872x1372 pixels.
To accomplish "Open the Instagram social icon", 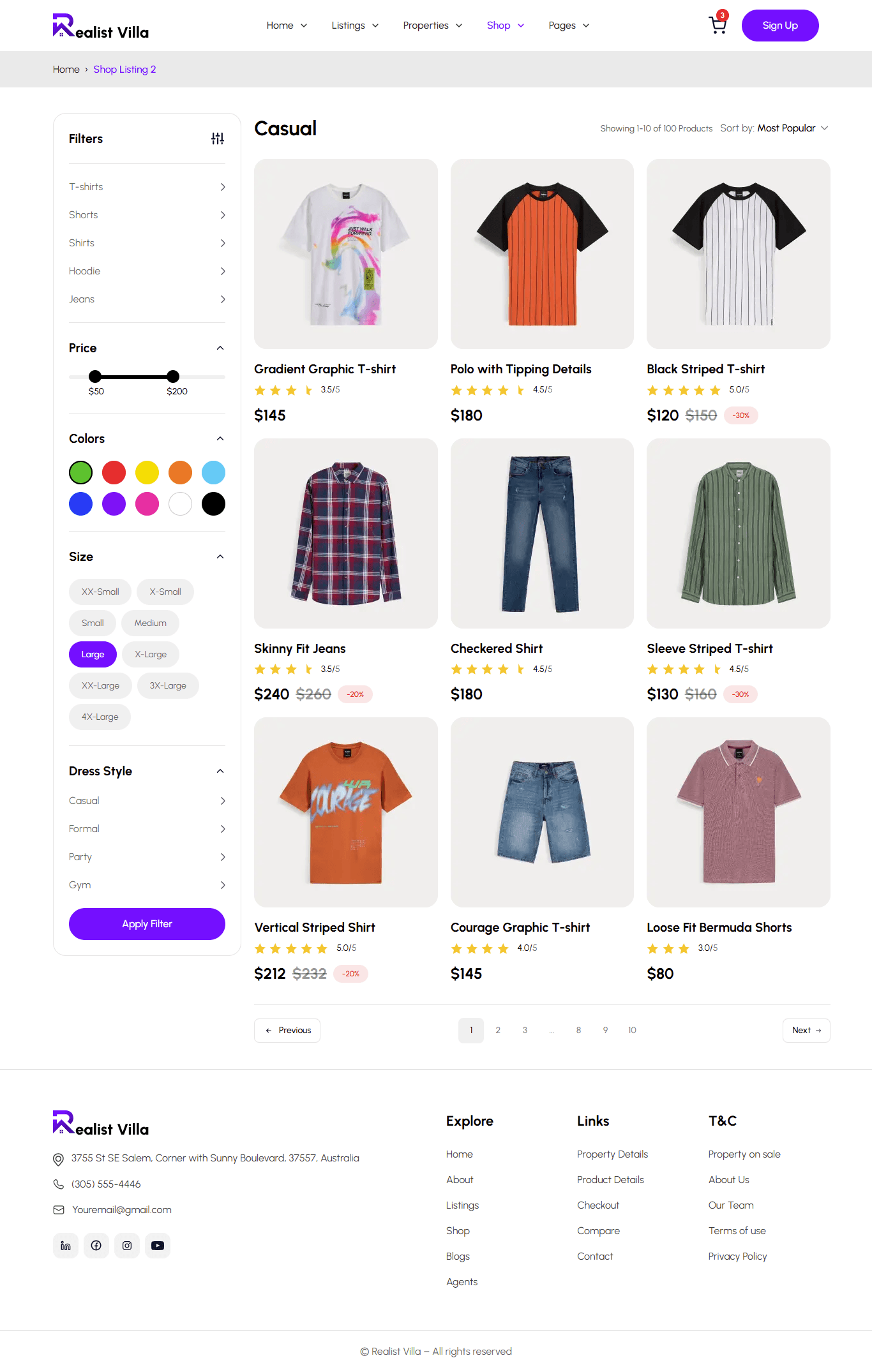I will [x=127, y=1246].
